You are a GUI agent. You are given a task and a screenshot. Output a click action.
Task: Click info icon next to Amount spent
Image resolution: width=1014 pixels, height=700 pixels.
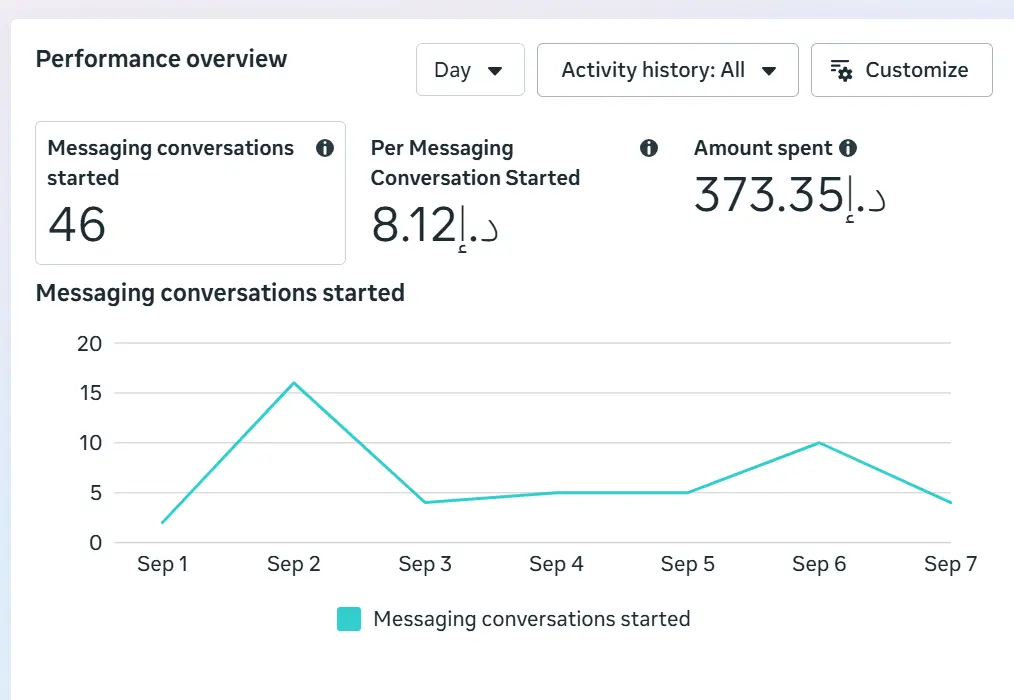[848, 148]
